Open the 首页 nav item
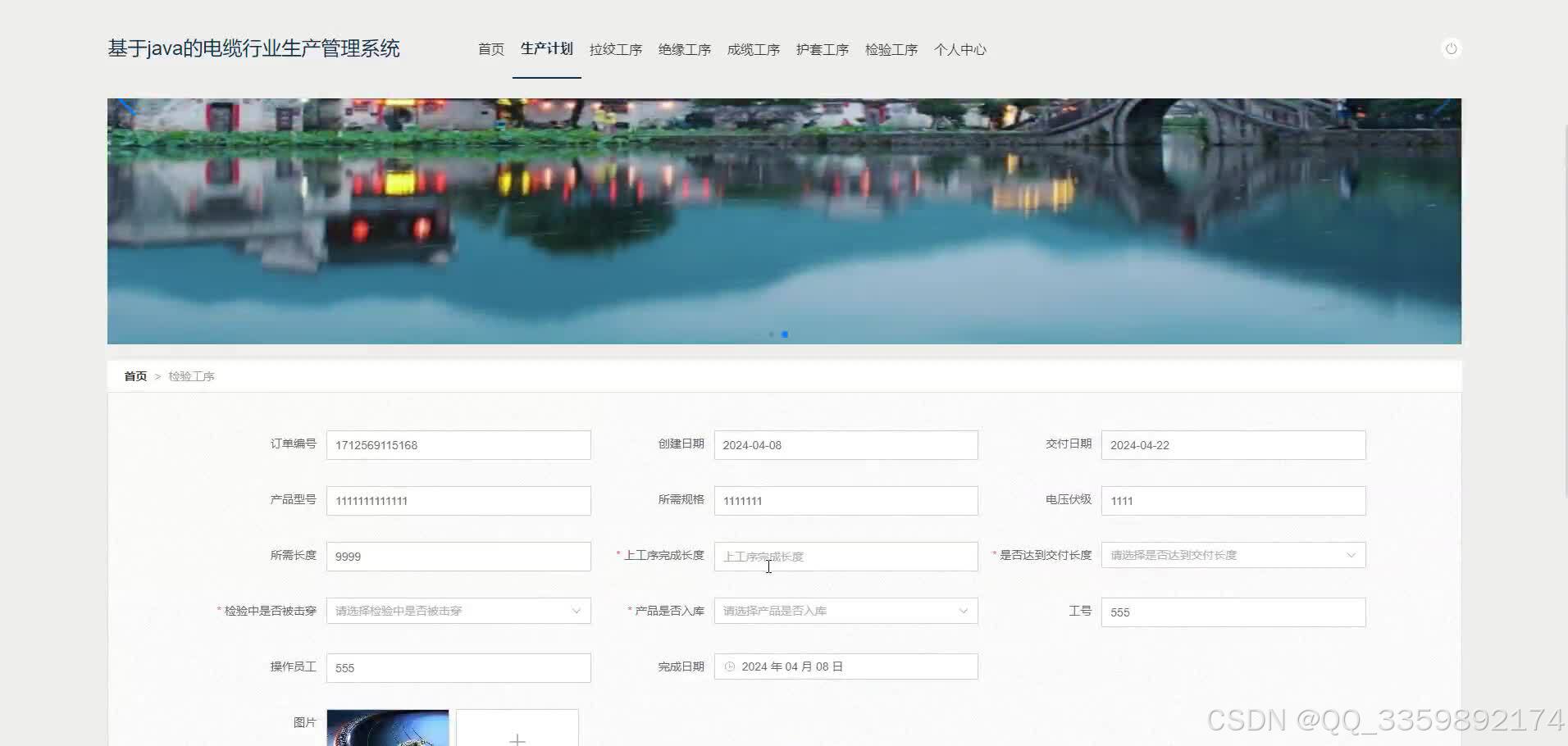The image size is (1568, 746). click(x=491, y=49)
